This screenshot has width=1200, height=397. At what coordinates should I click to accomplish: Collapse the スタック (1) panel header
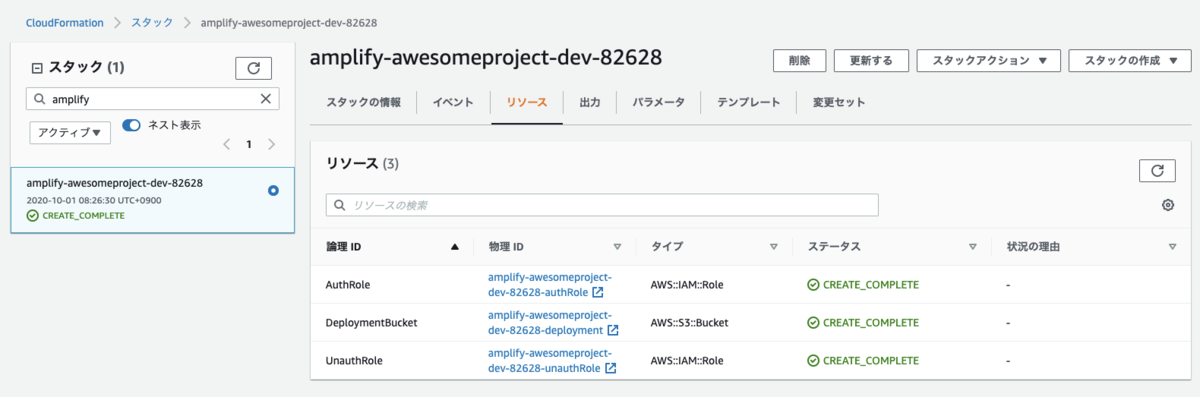tap(37, 68)
